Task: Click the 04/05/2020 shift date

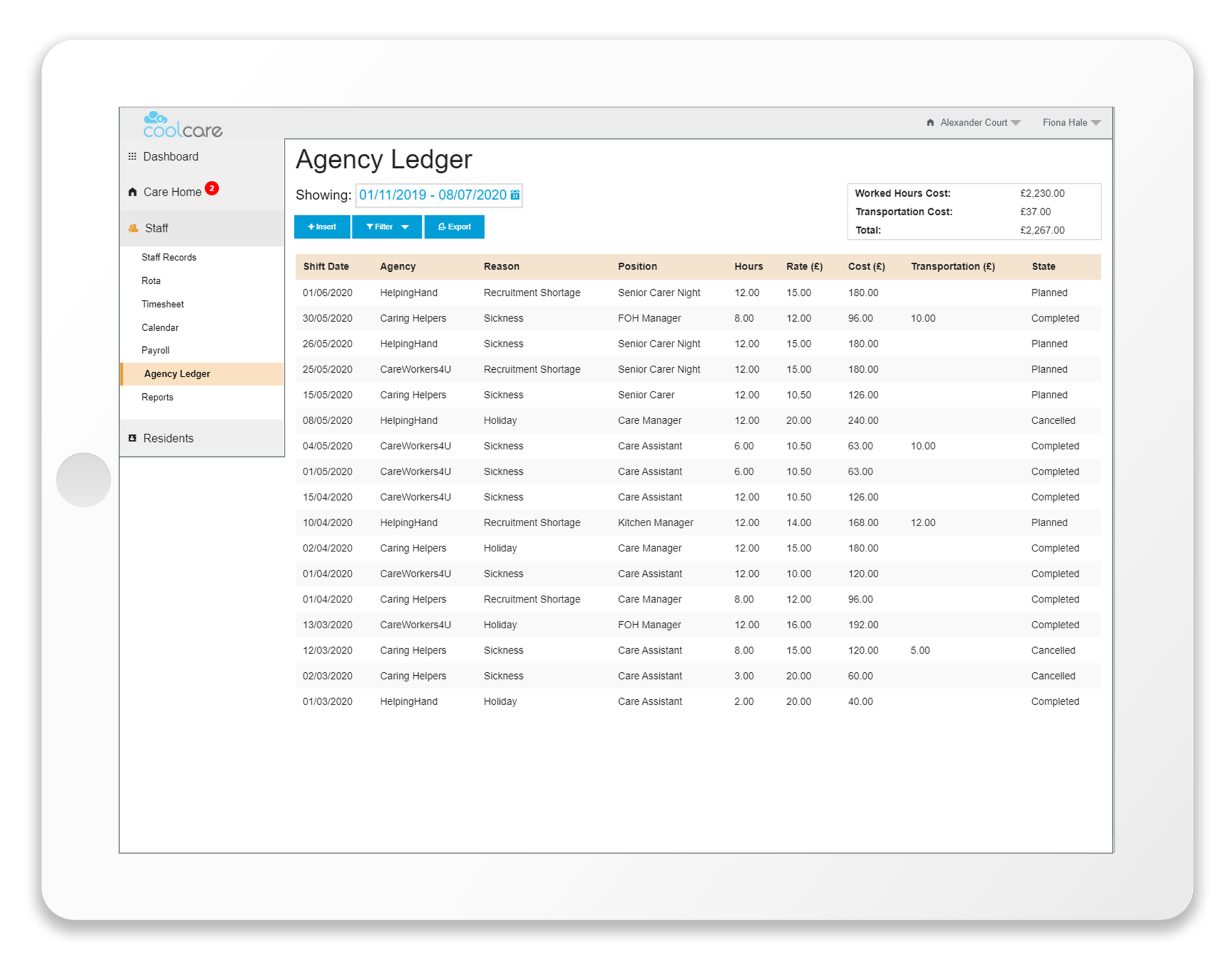Action: point(327,446)
